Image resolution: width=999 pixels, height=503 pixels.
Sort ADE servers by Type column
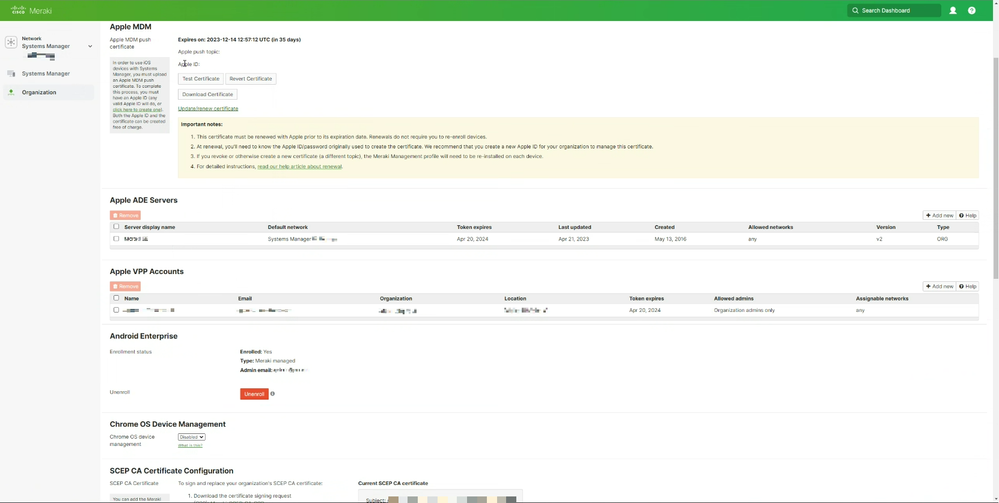pos(943,227)
